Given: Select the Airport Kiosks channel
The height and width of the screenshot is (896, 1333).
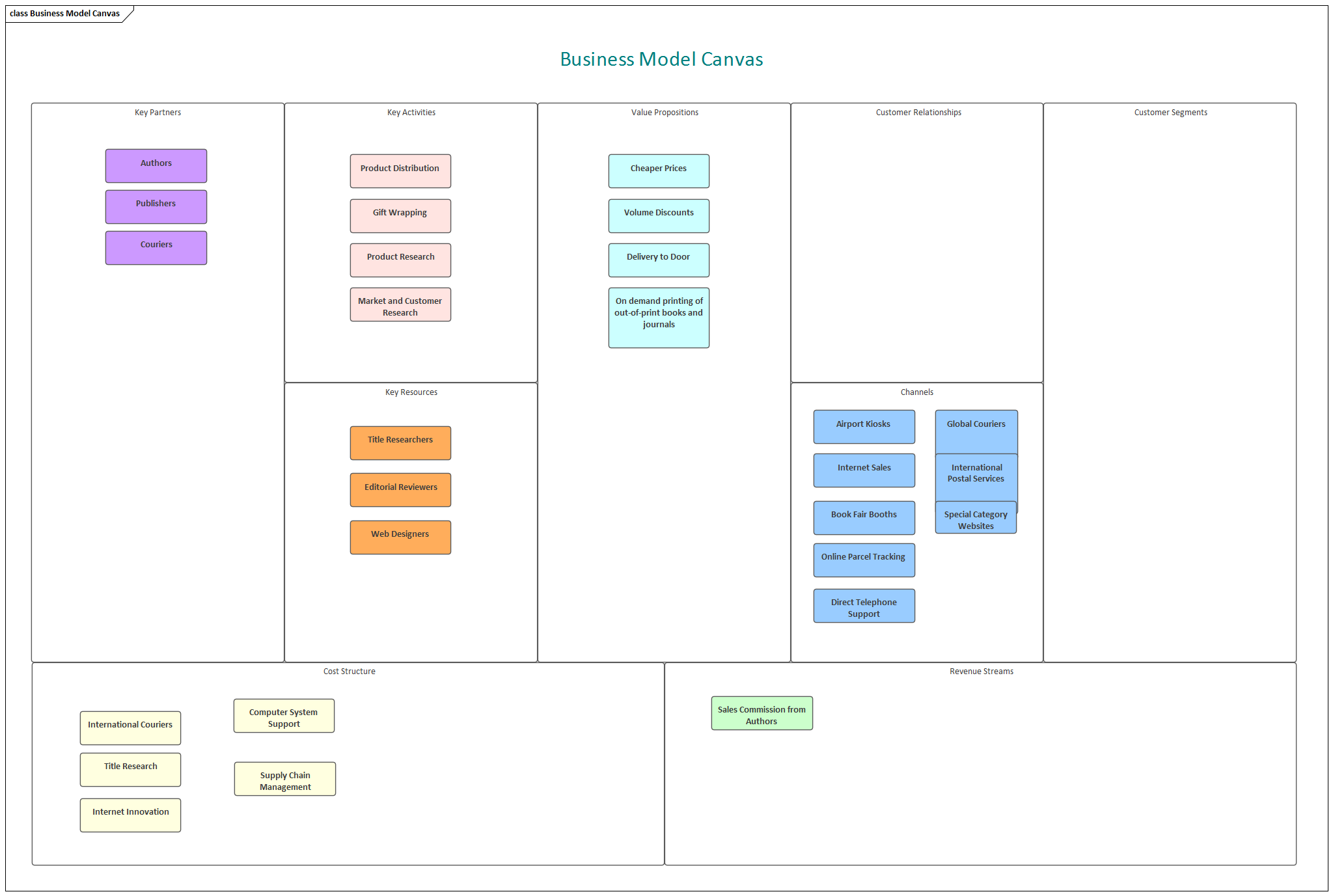Looking at the screenshot, I should 864,426.
